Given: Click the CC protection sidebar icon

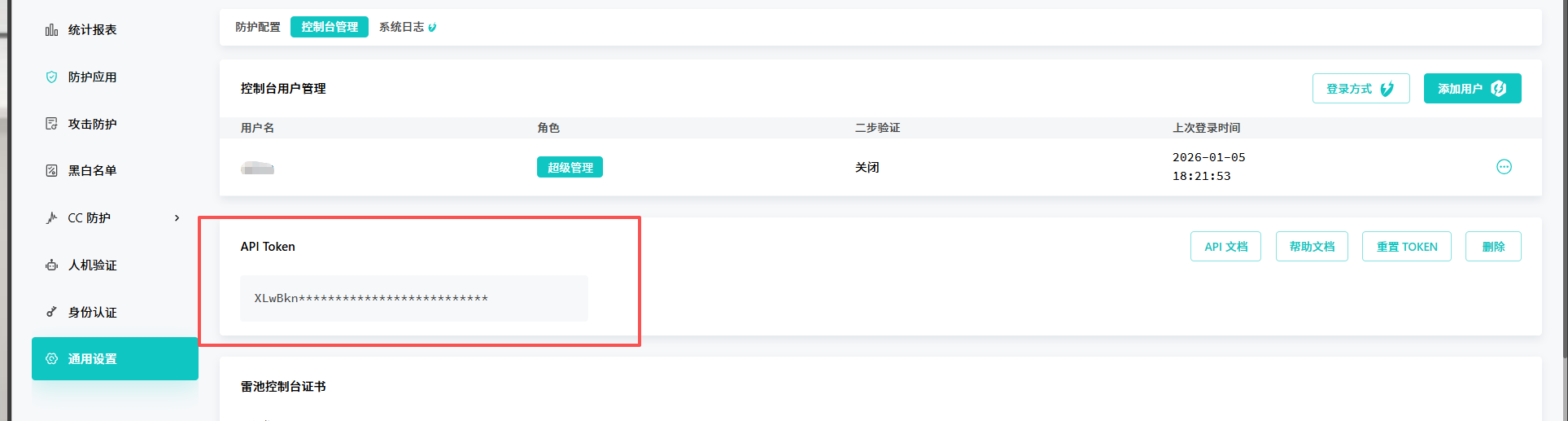Looking at the screenshot, I should pyautogui.click(x=51, y=218).
